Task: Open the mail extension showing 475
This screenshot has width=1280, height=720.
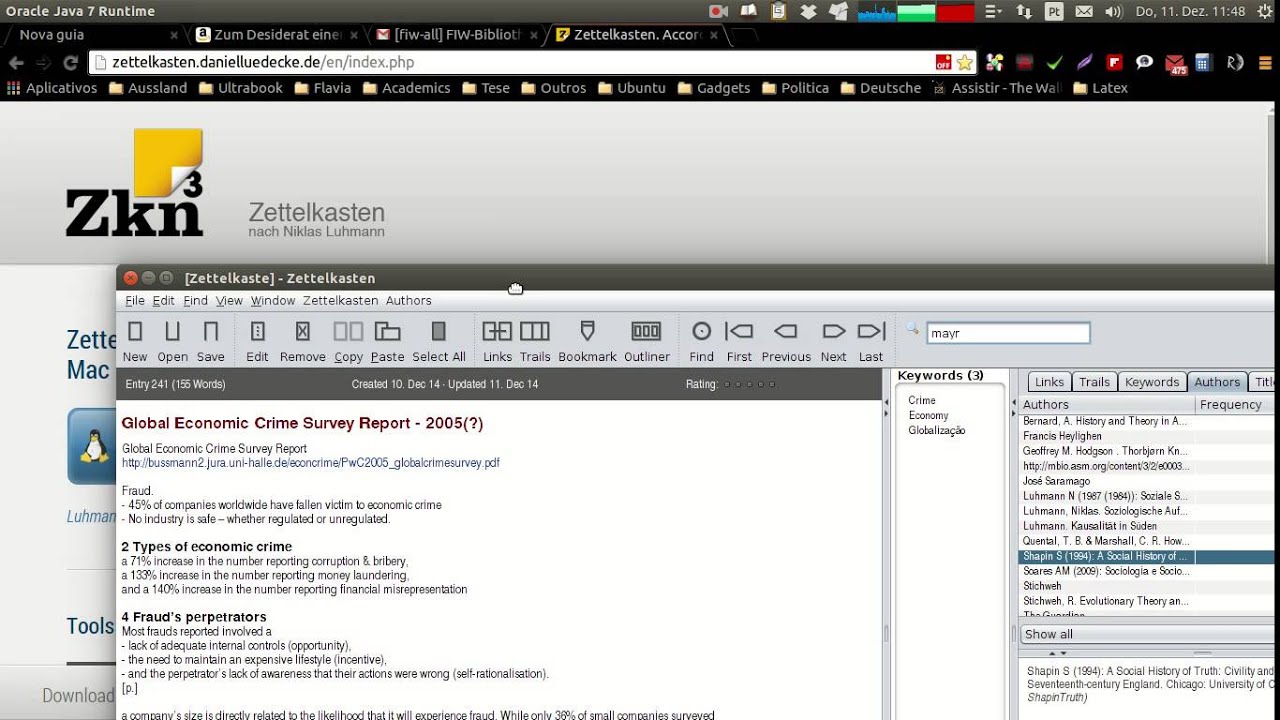Action: [x=1175, y=64]
